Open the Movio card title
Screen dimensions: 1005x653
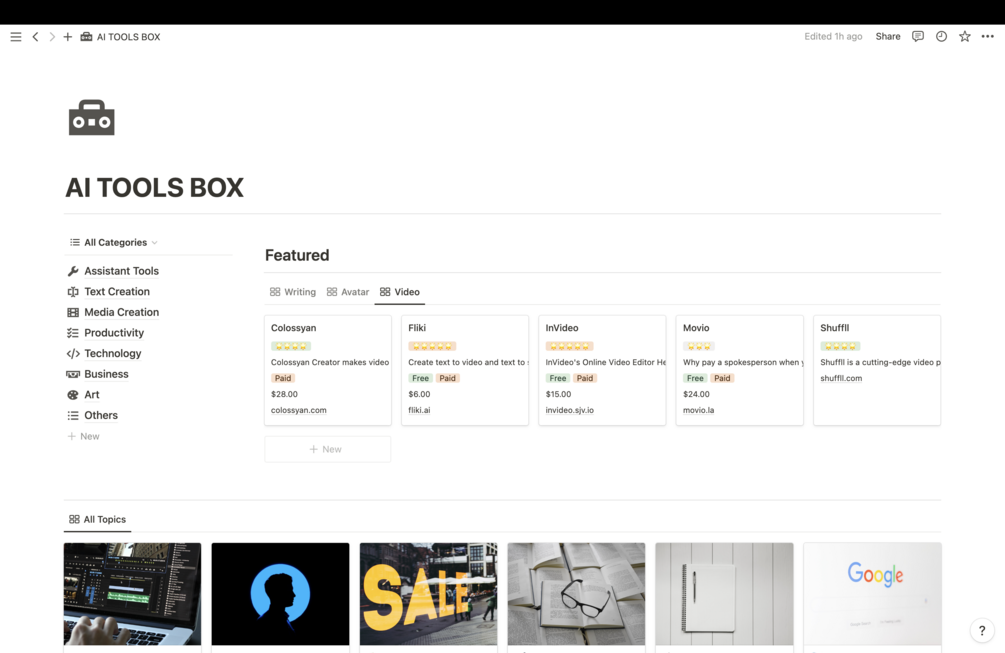pos(696,327)
